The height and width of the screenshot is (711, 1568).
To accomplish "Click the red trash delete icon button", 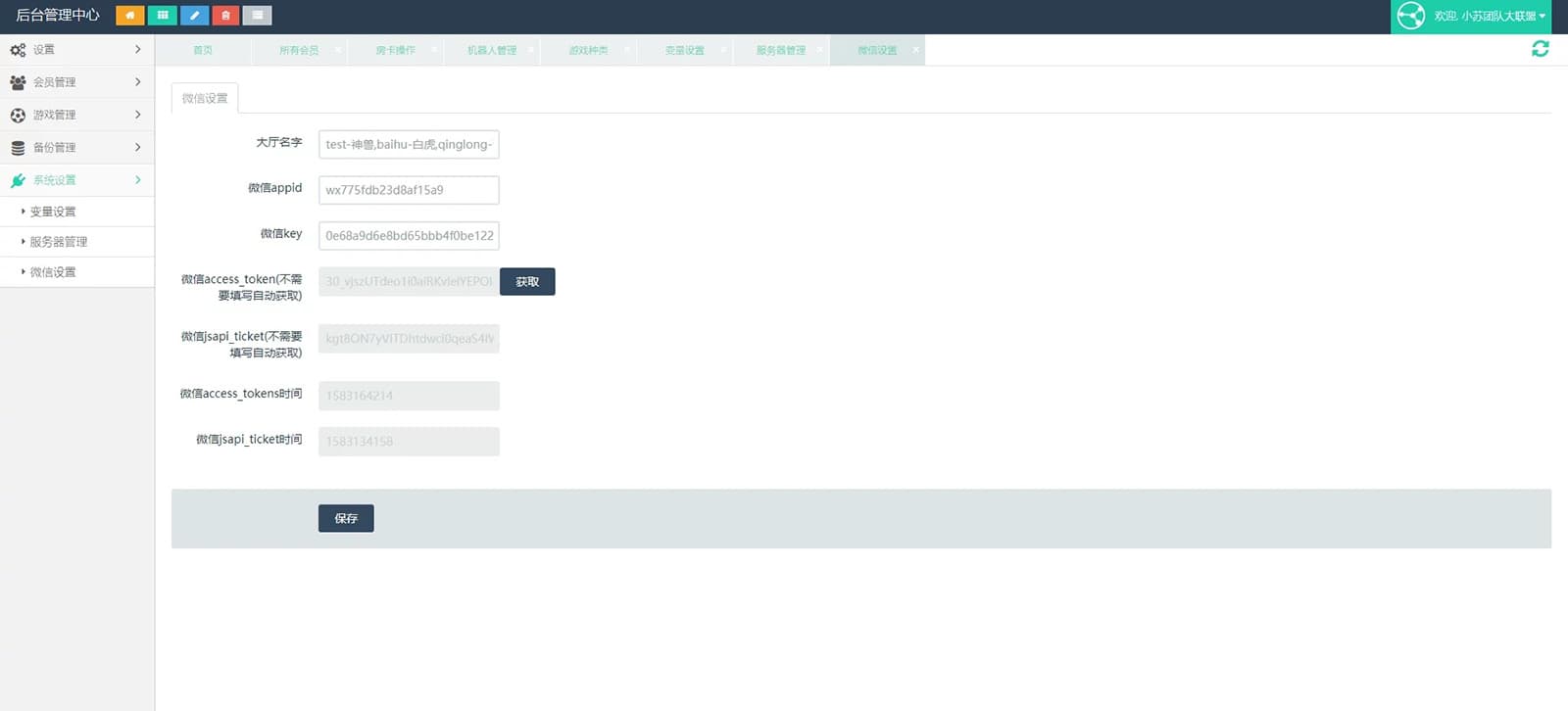I will coord(225,16).
